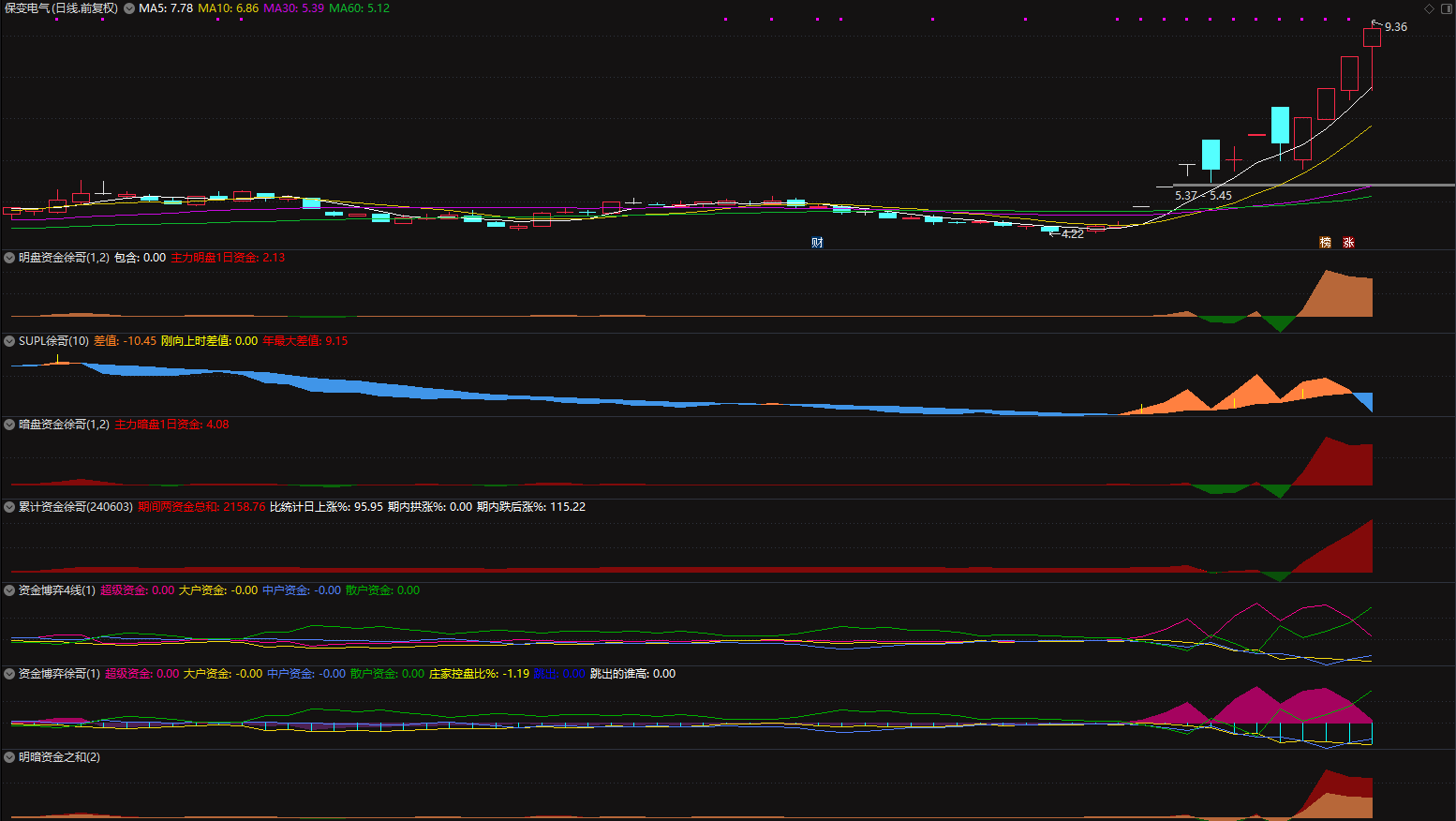The image size is (1456, 821).
Task: Open the 榜 ranking badge marker
Action: (1325, 243)
